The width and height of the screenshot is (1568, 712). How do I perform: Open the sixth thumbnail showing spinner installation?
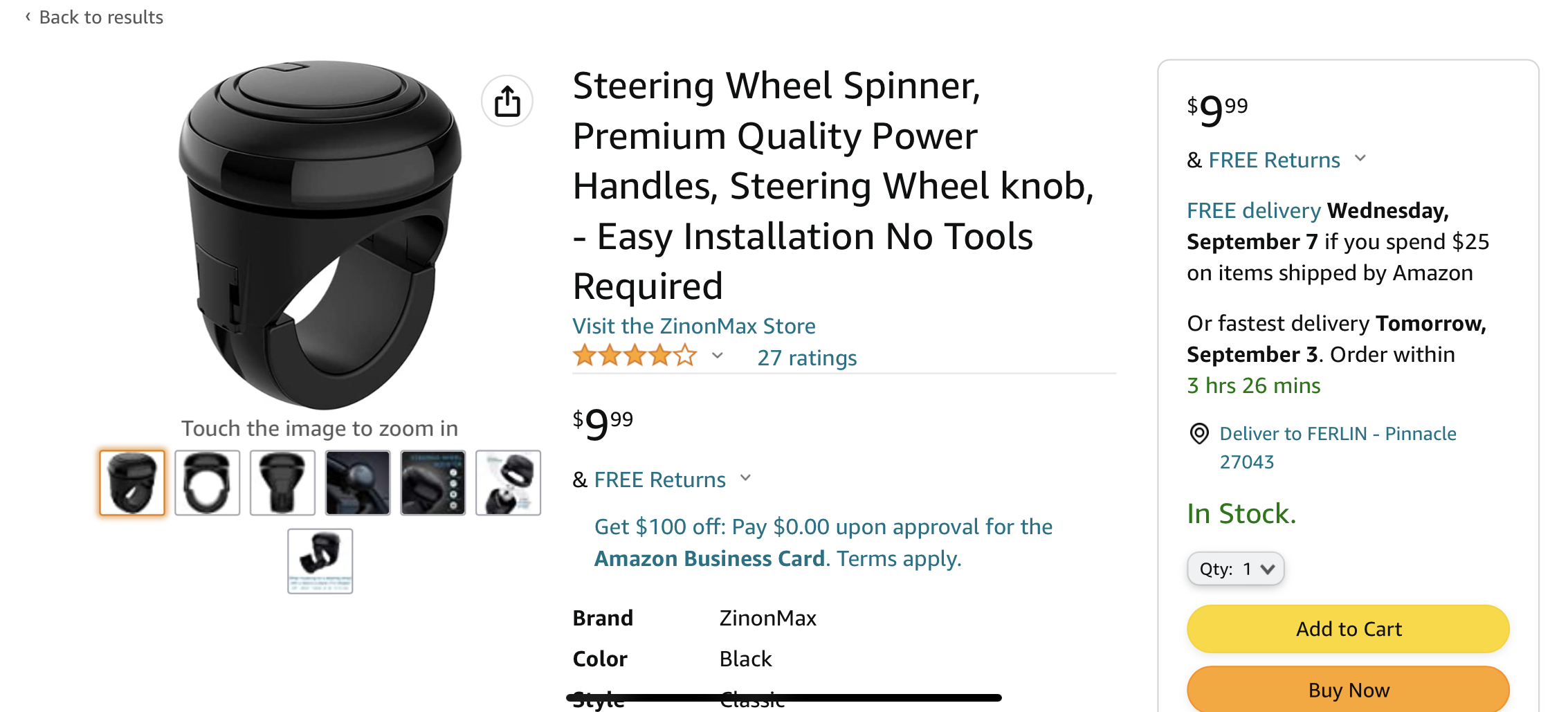tap(509, 483)
